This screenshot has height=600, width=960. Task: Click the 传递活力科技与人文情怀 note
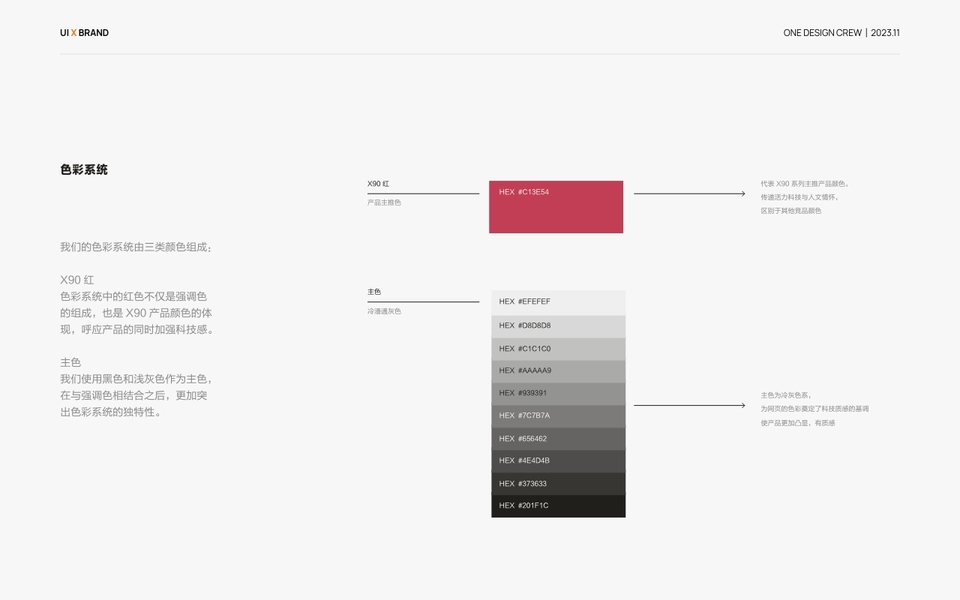800,197
